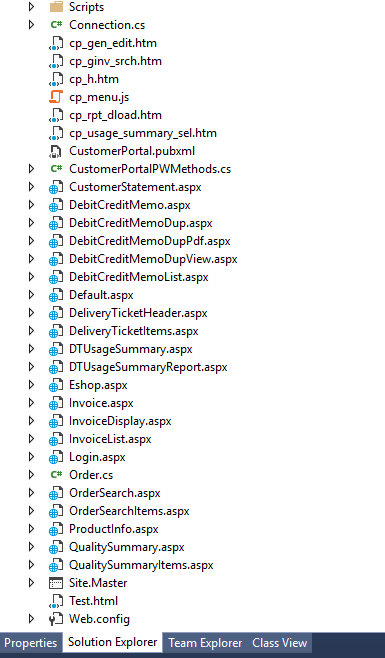Click the C# icon beside Connection.cs

(56, 25)
